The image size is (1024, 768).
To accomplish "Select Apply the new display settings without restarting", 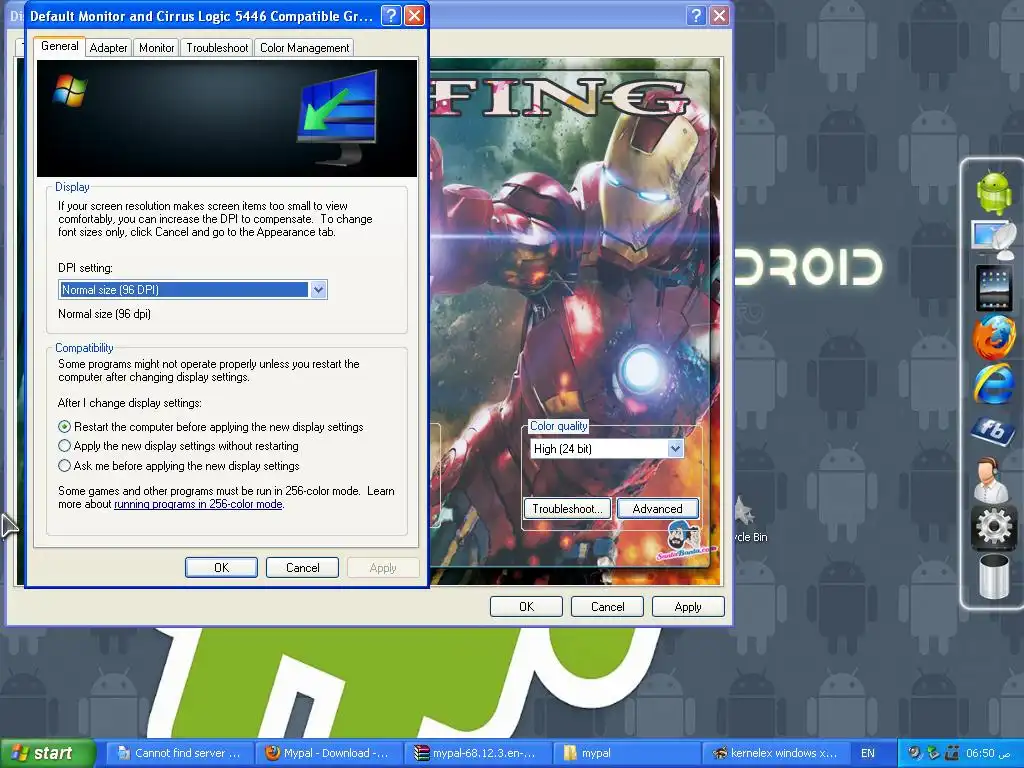I will tap(178, 446).
